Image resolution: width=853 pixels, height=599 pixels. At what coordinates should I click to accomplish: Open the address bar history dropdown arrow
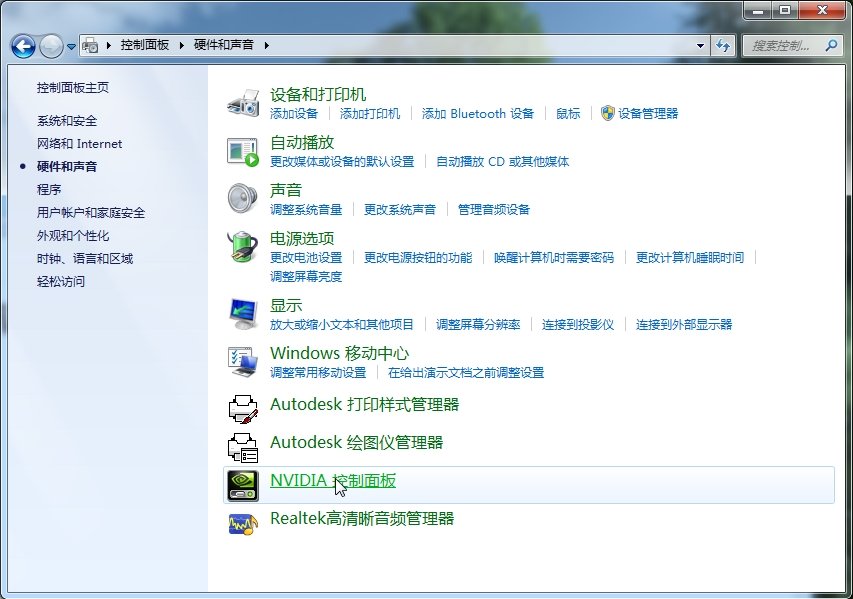point(702,45)
